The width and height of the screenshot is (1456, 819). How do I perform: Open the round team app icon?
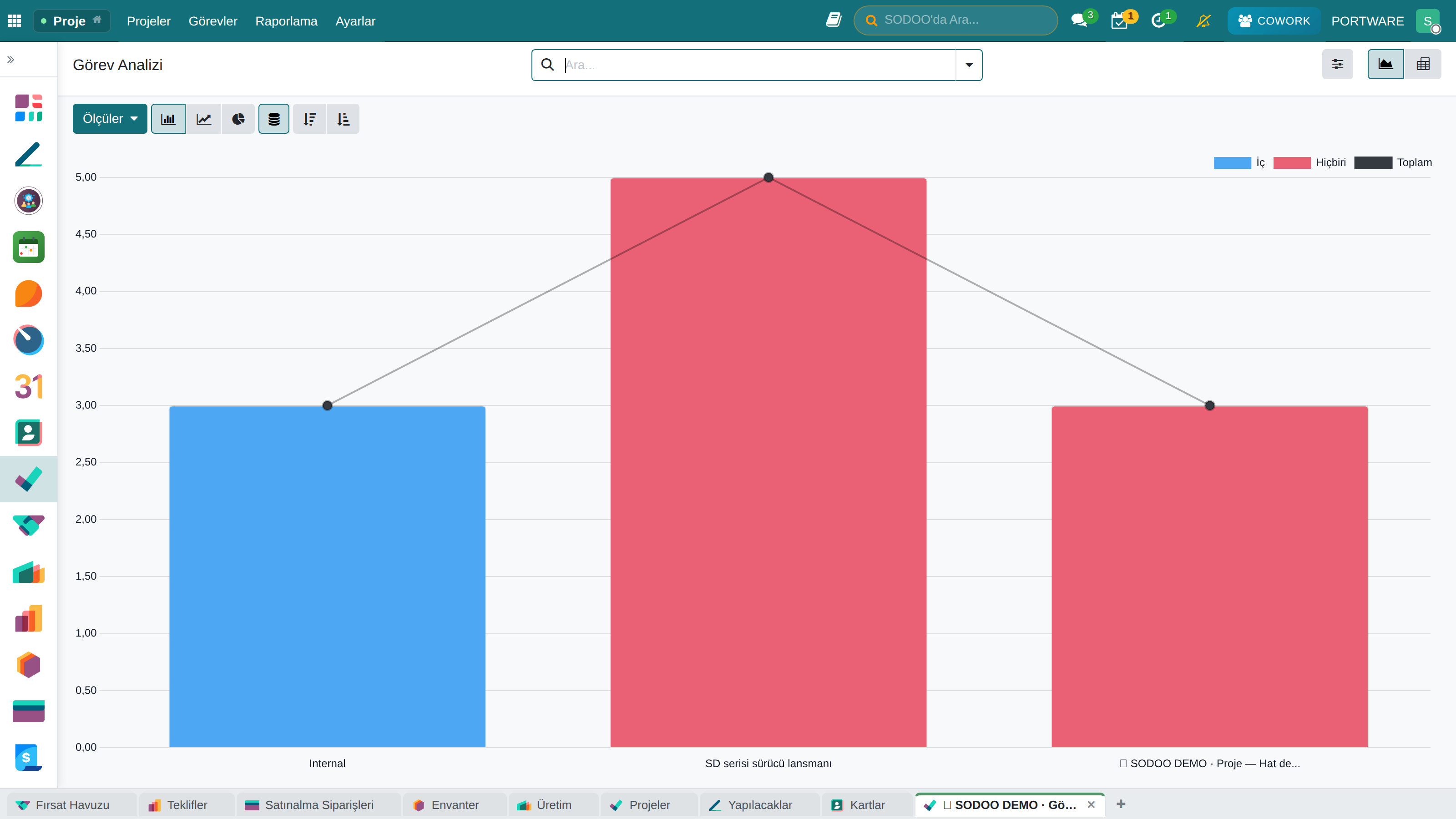point(29,201)
